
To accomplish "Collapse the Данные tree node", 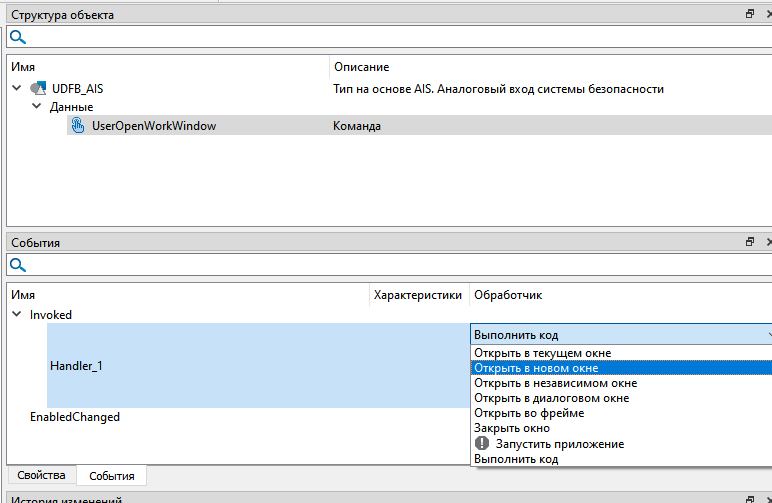I will pos(37,107).
